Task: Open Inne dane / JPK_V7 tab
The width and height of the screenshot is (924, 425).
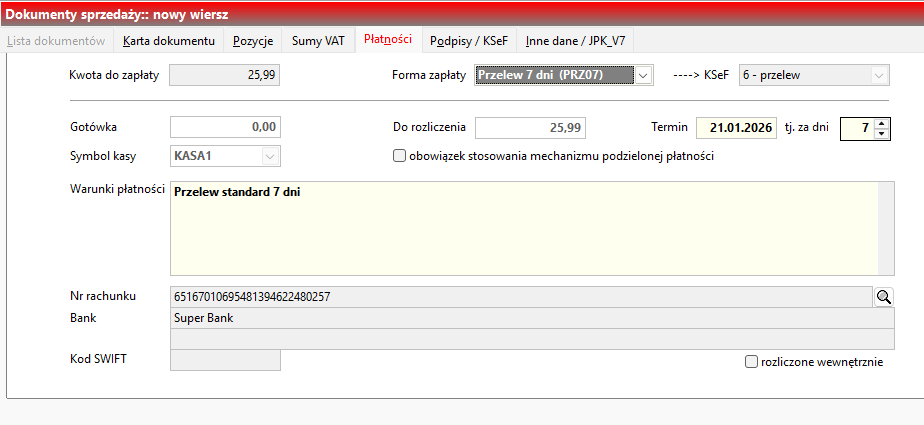Action: click(579, 41)
